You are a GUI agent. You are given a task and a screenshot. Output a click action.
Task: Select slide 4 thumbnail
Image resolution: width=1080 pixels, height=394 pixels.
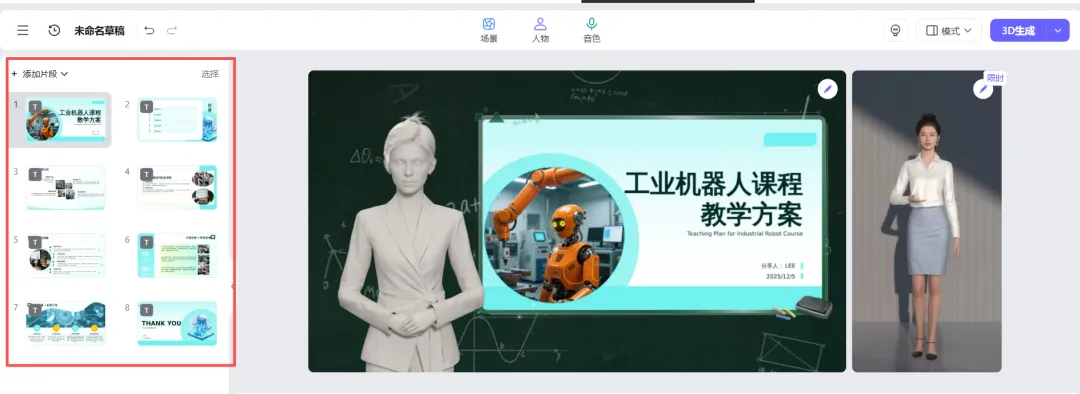click(x=177, y=187)
